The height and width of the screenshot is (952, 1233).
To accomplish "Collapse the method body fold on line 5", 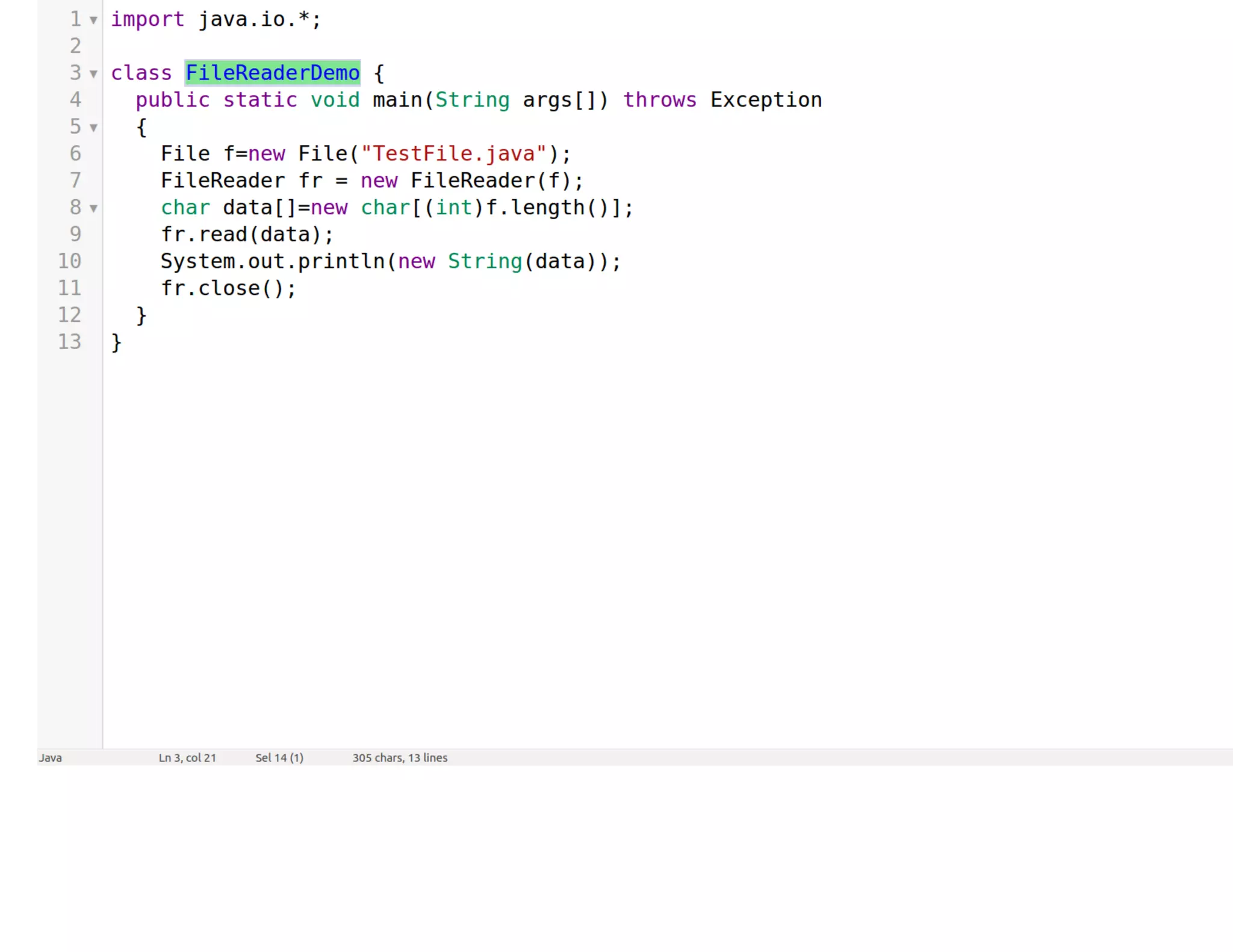I will coord(93,128).
